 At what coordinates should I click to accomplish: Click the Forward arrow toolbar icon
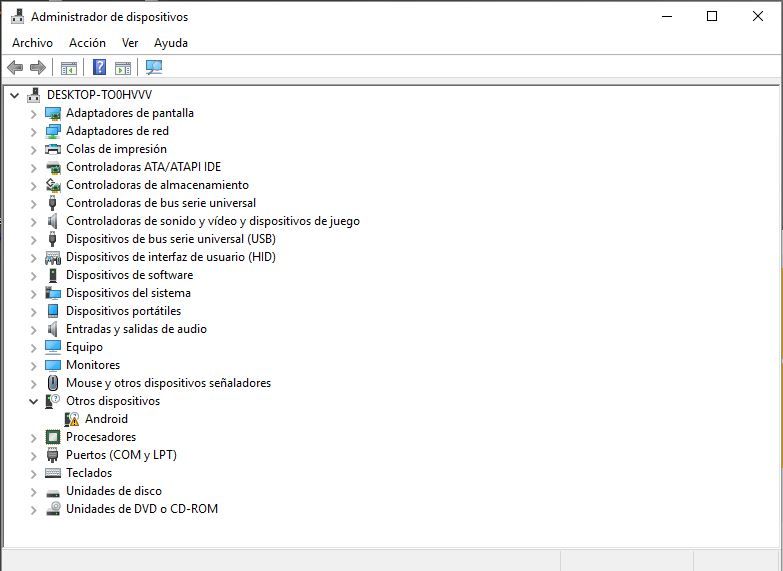point(38,67)
